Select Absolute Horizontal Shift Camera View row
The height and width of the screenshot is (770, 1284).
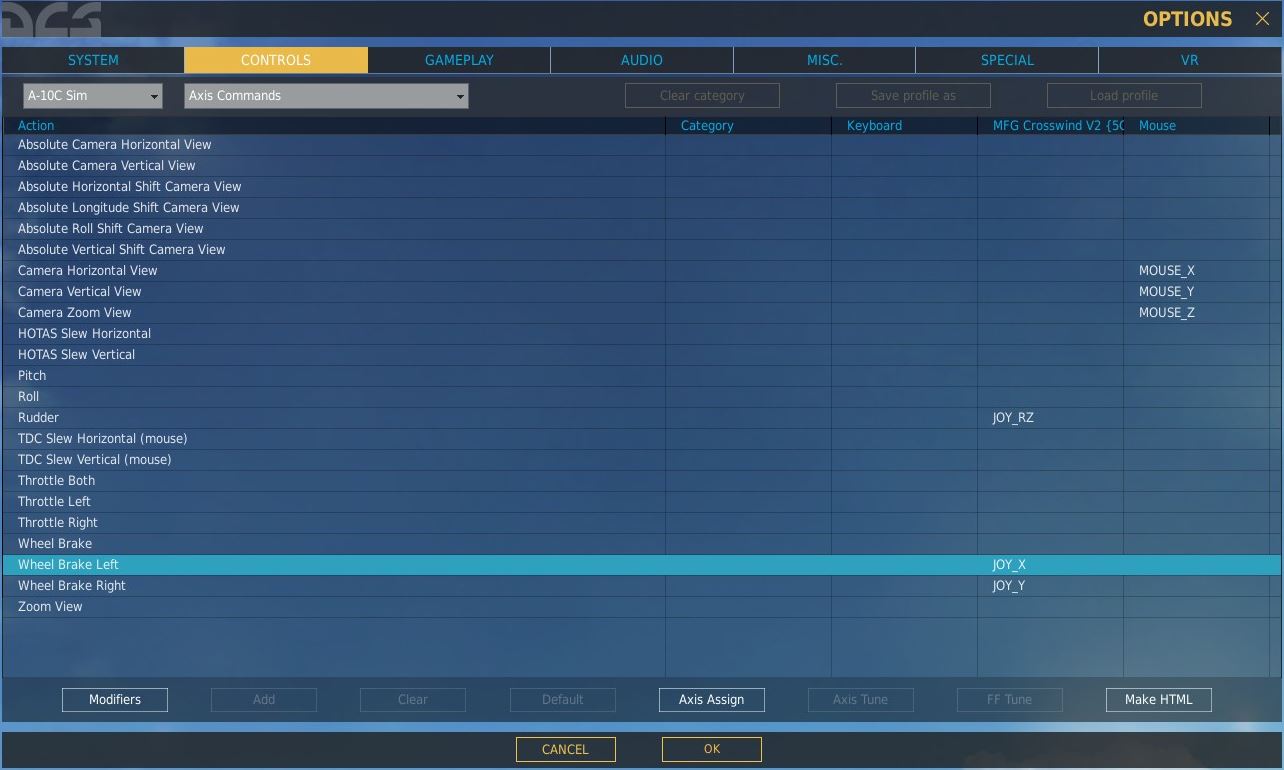click(641, 187)
